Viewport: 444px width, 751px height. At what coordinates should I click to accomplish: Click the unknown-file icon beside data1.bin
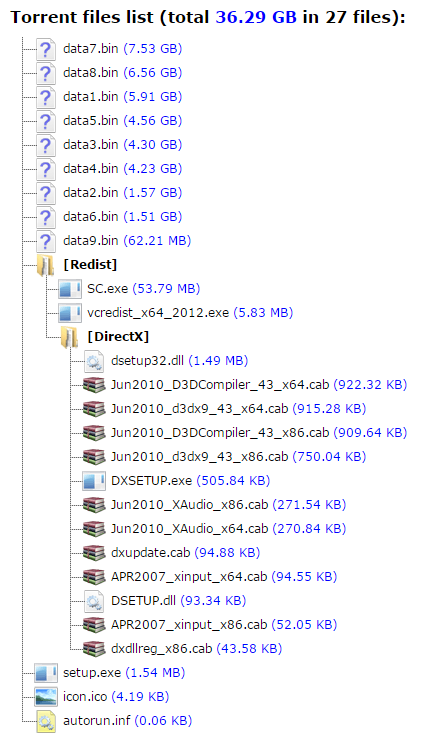point(46,97)
